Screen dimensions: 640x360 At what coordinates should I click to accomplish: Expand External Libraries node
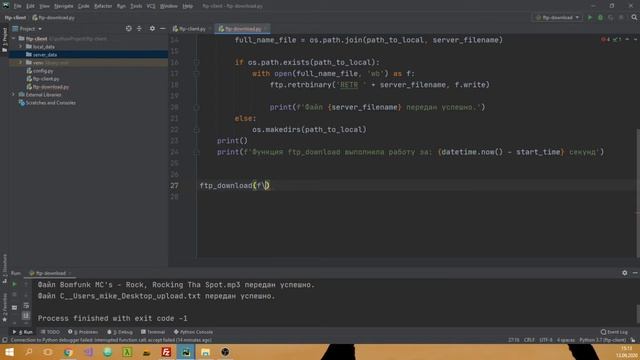(x=14, y=95)
